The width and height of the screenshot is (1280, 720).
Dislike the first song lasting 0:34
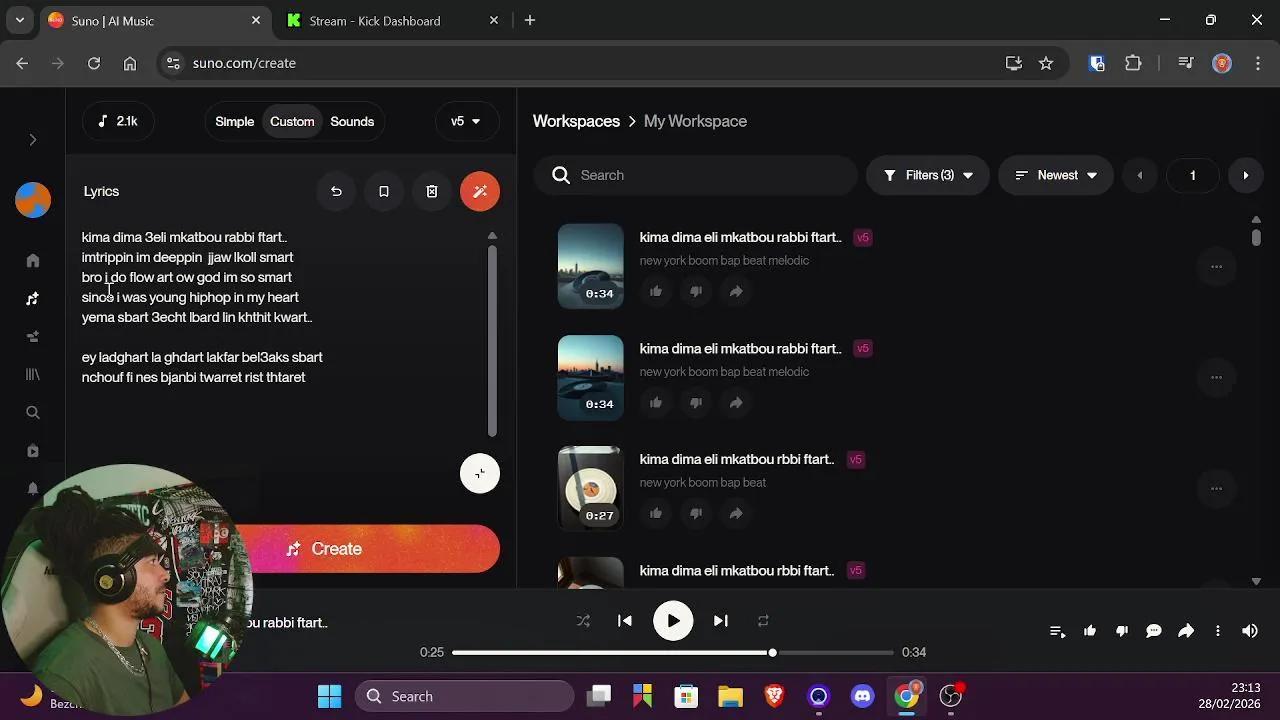click(x=696, y=291)
